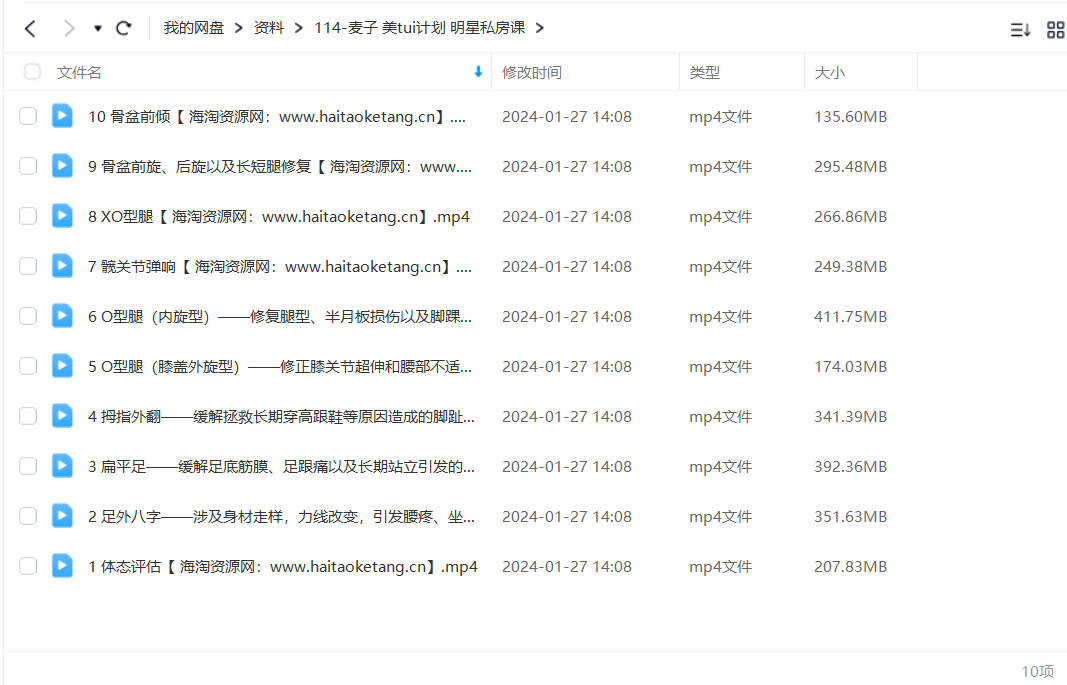Image resolution: width=1067 pixels, height=685 pixels.
Task: Select file name 1 体态评估 .mp4
Action: point(282,567)
